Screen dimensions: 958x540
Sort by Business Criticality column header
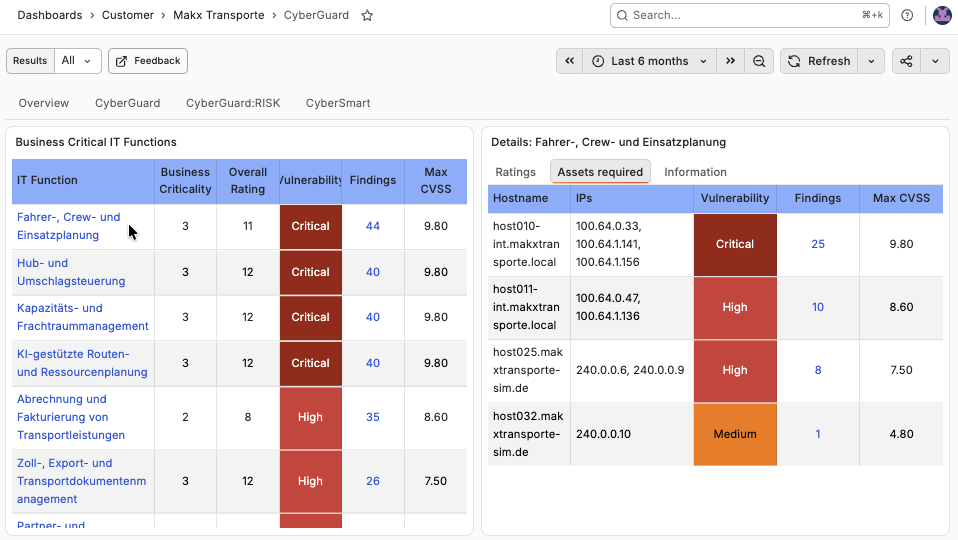point(185,181)
